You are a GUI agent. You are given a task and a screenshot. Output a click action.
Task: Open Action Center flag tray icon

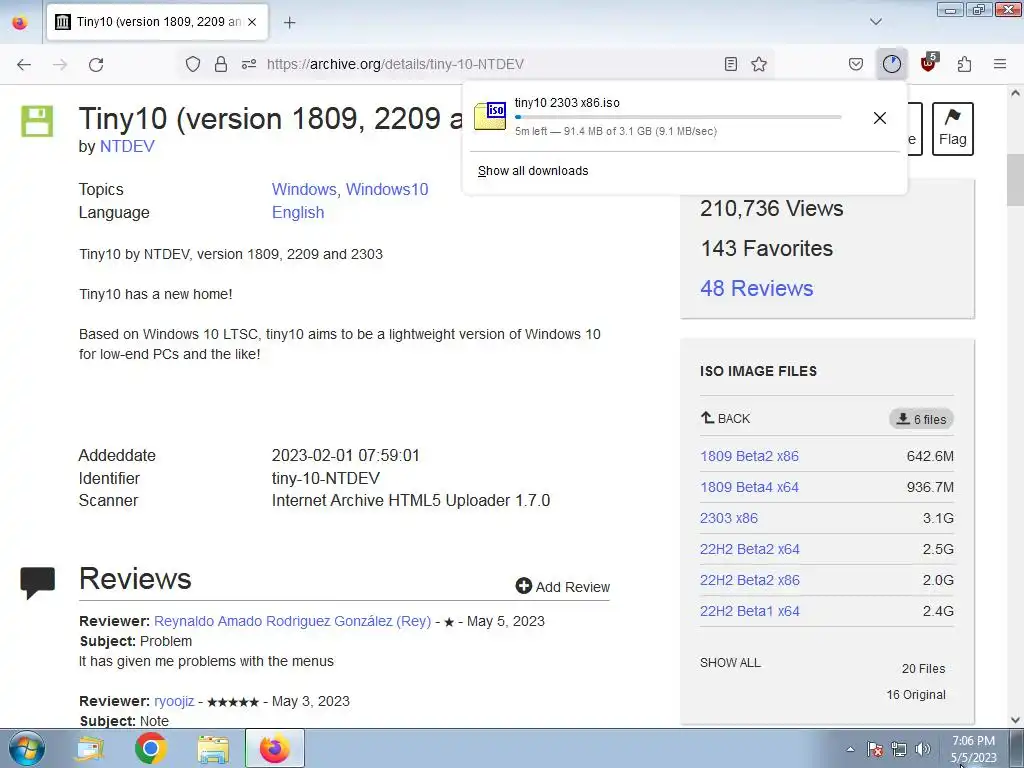(x=875, y=749)
